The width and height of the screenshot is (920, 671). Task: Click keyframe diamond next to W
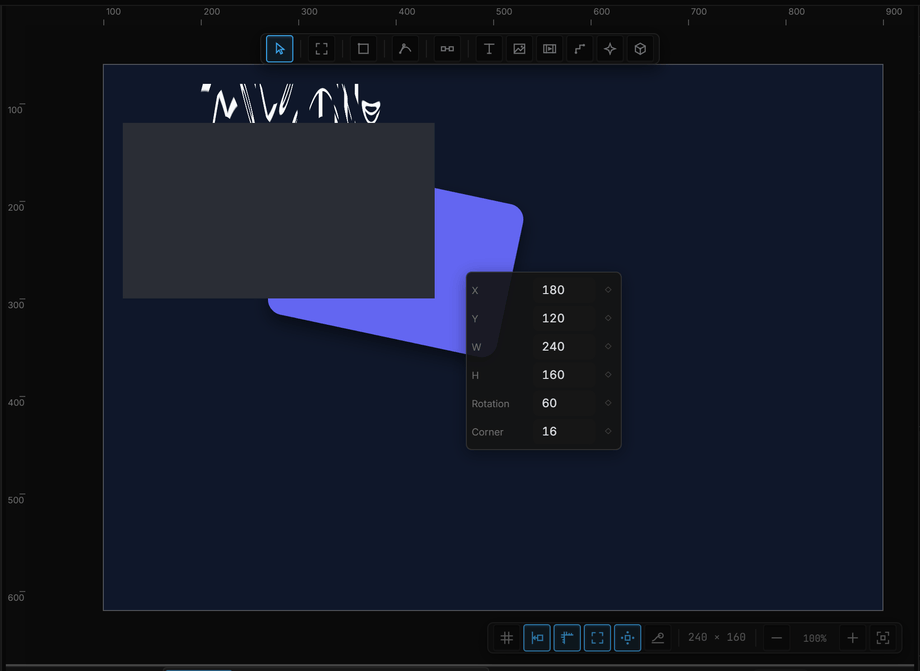[608, 346]
